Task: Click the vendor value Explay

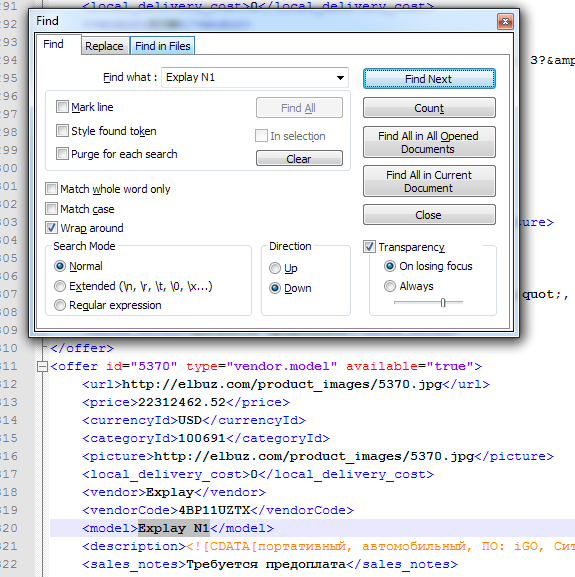Action: click(170, 492)
